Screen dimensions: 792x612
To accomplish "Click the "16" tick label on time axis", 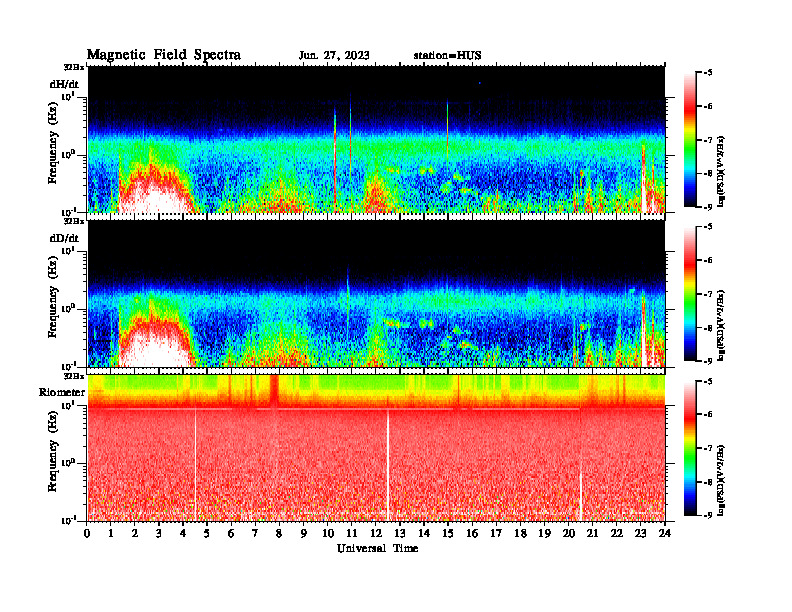I will [472, 533].
